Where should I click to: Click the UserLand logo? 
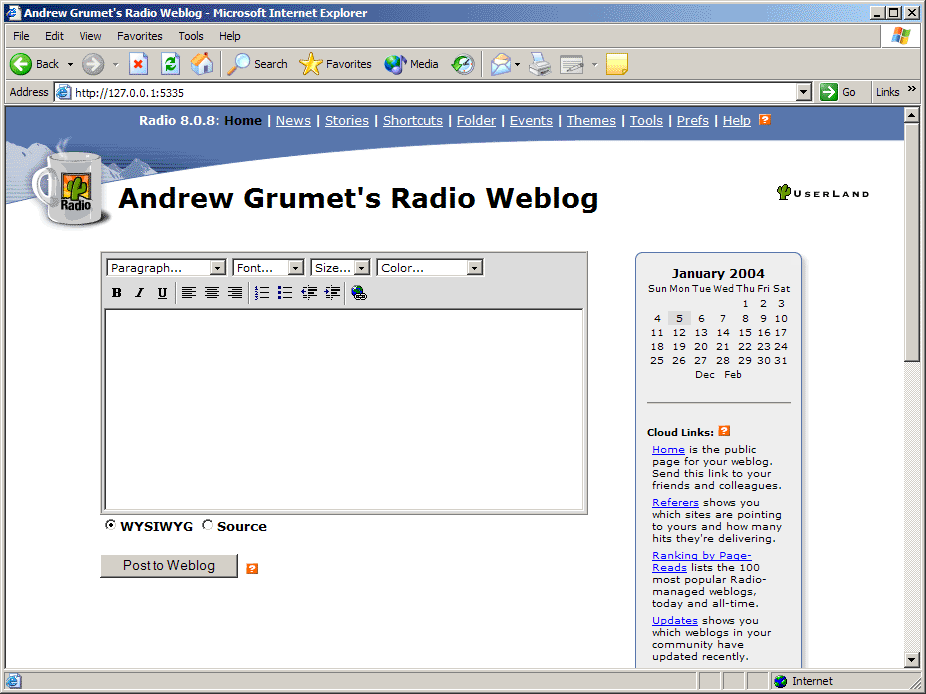823,193
